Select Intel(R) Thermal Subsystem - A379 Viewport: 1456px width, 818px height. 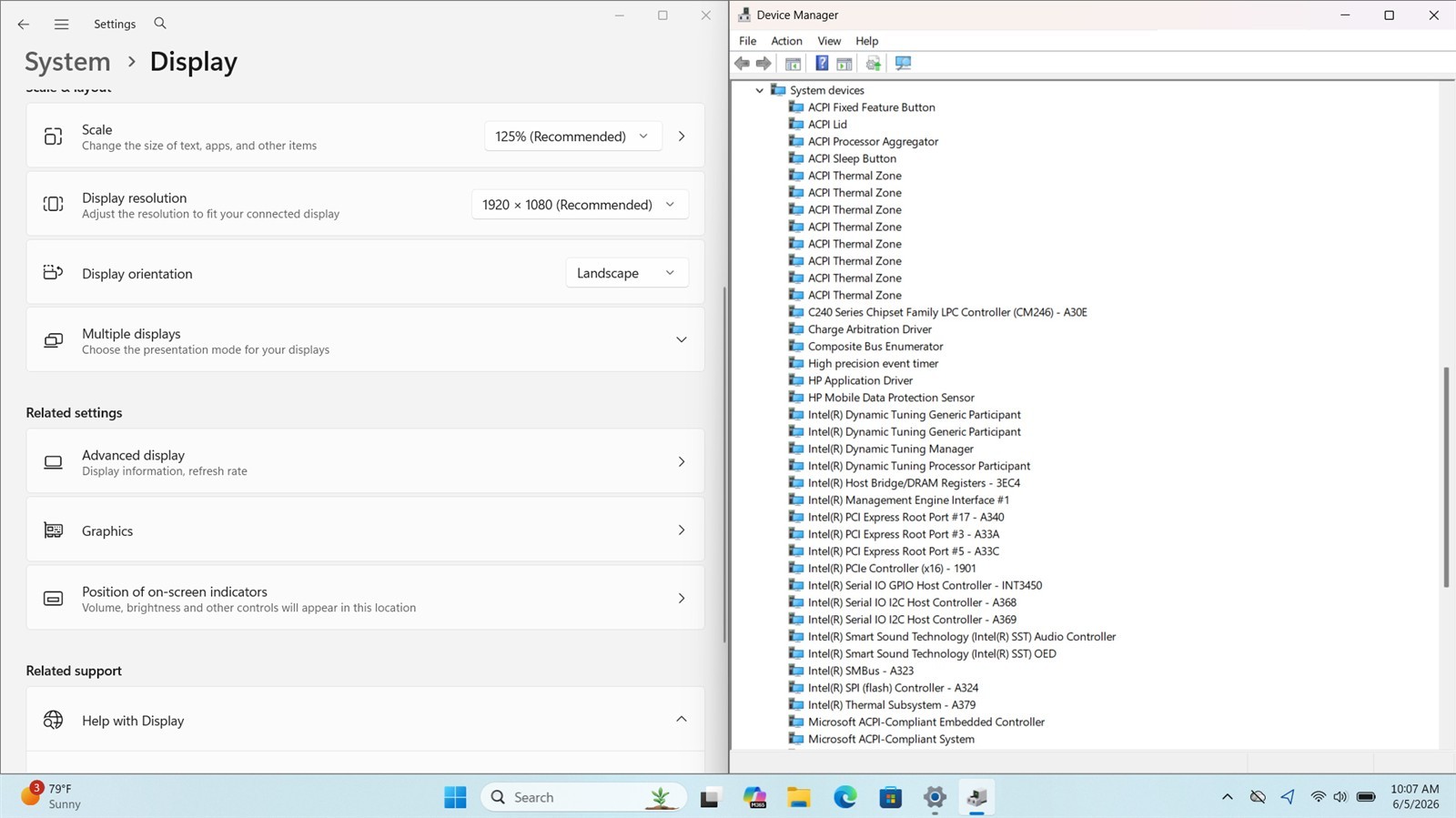(891, 705)
